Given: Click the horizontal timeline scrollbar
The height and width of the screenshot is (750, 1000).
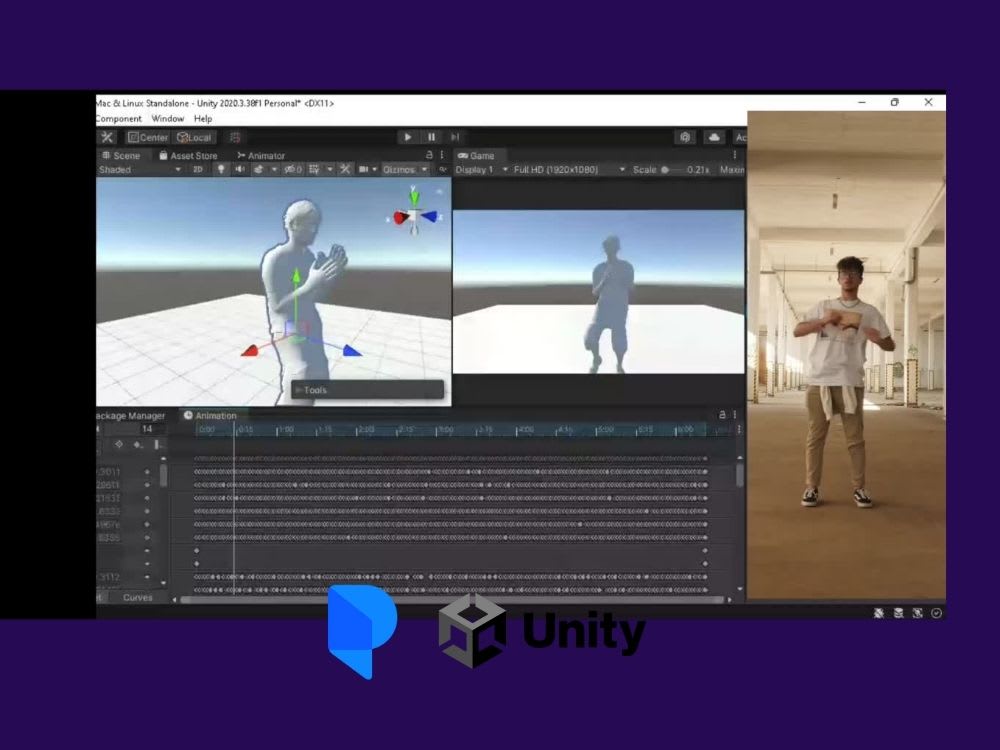Looking at the screenshot, I should pos(452,599).
